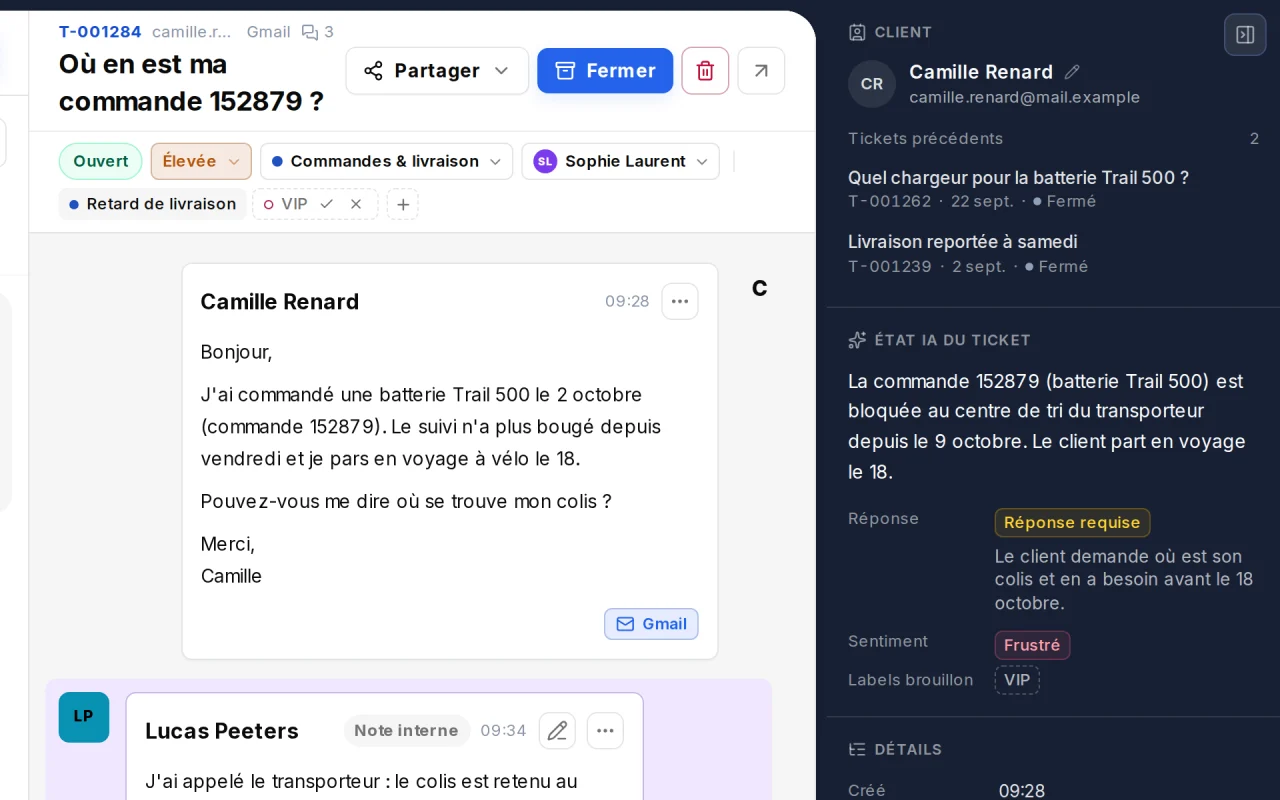The image size is (1280, 800).
Task: Click the AI summary about commande 152879
Action: pyautogui.click(x=1047, y=426)
